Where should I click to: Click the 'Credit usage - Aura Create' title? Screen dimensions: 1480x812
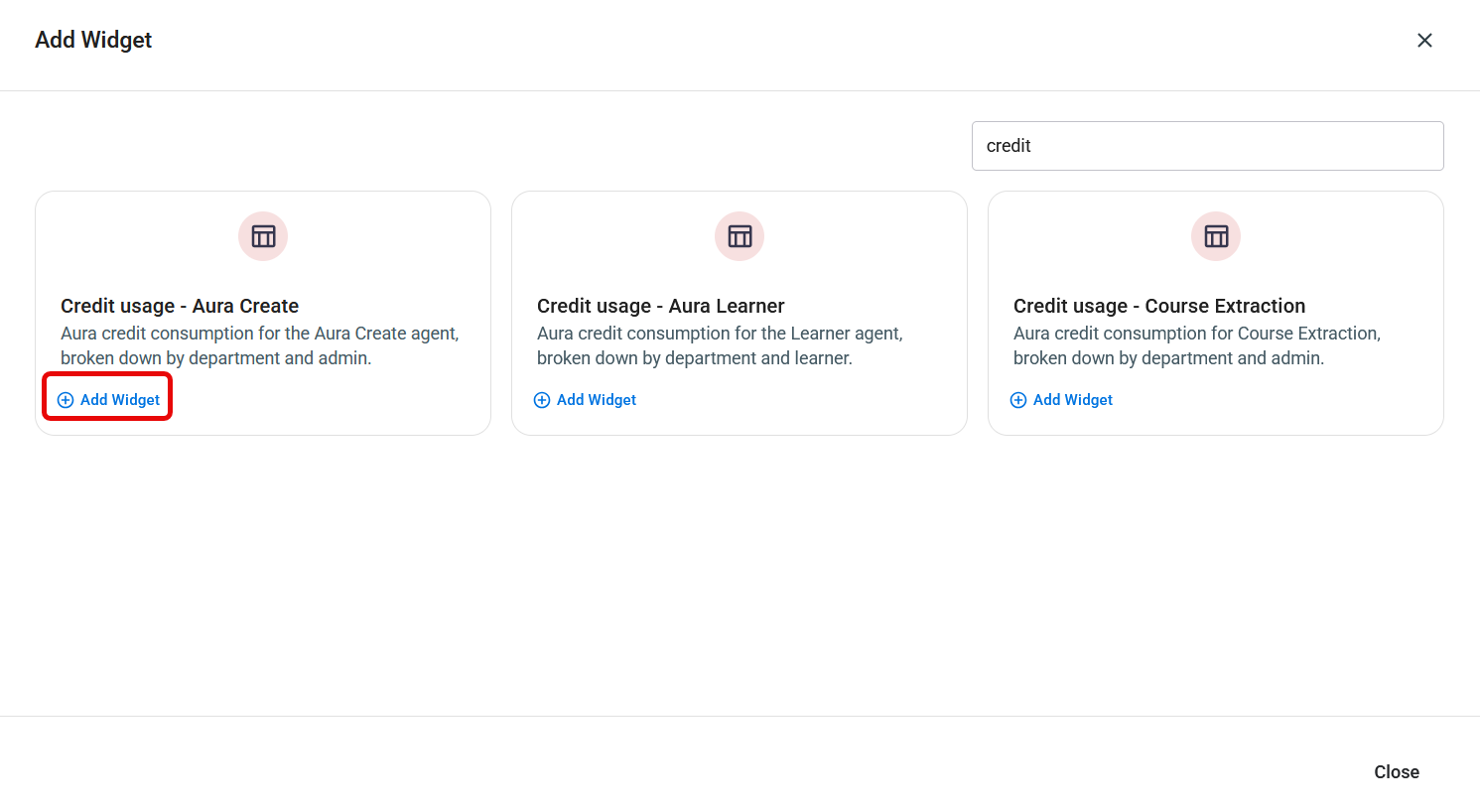[x=180, y=306]
